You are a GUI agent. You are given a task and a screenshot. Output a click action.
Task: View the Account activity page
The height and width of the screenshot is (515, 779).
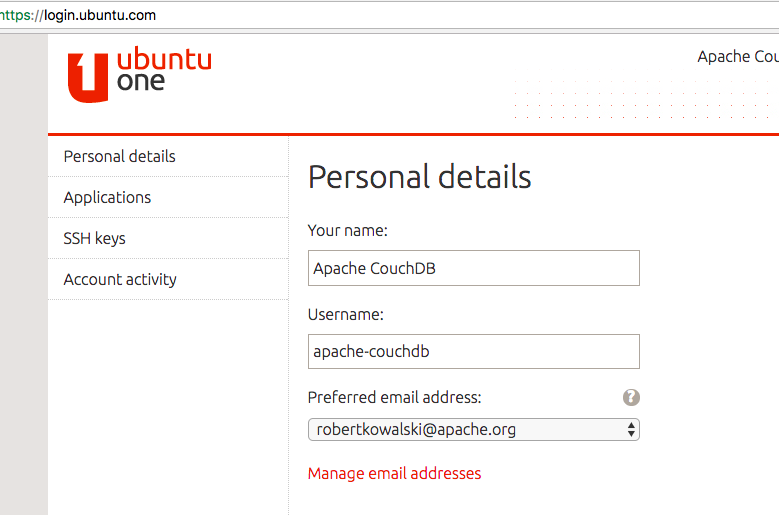(x=120, y=280)
